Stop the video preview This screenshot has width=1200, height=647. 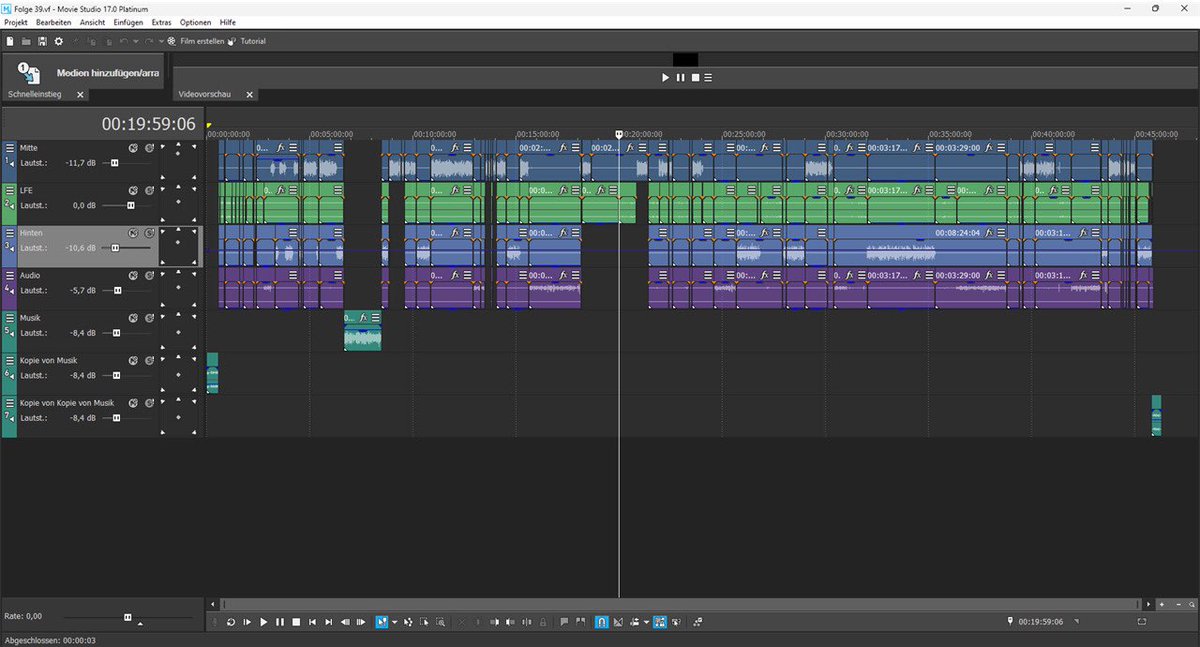695,77
